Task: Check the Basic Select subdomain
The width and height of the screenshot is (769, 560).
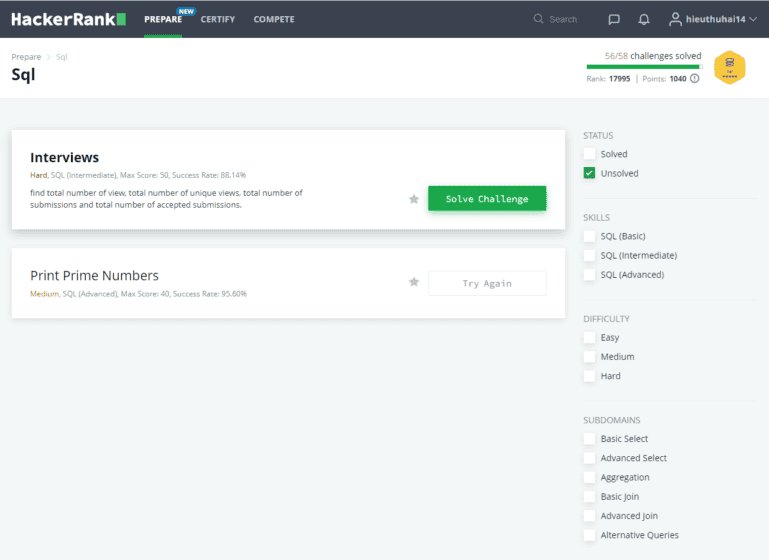Action: 590,438
